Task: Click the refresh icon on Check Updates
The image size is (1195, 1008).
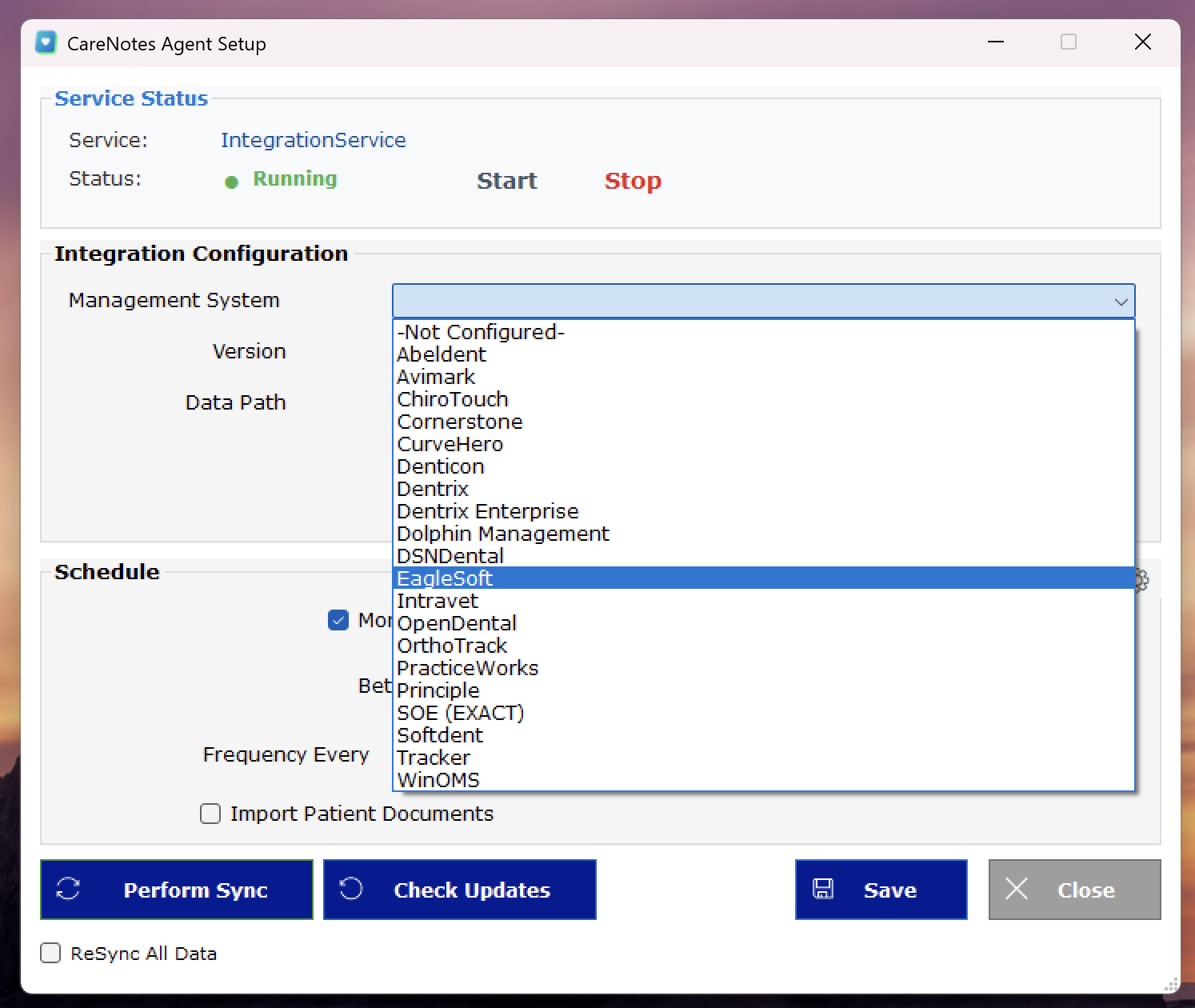Action: 351,889
